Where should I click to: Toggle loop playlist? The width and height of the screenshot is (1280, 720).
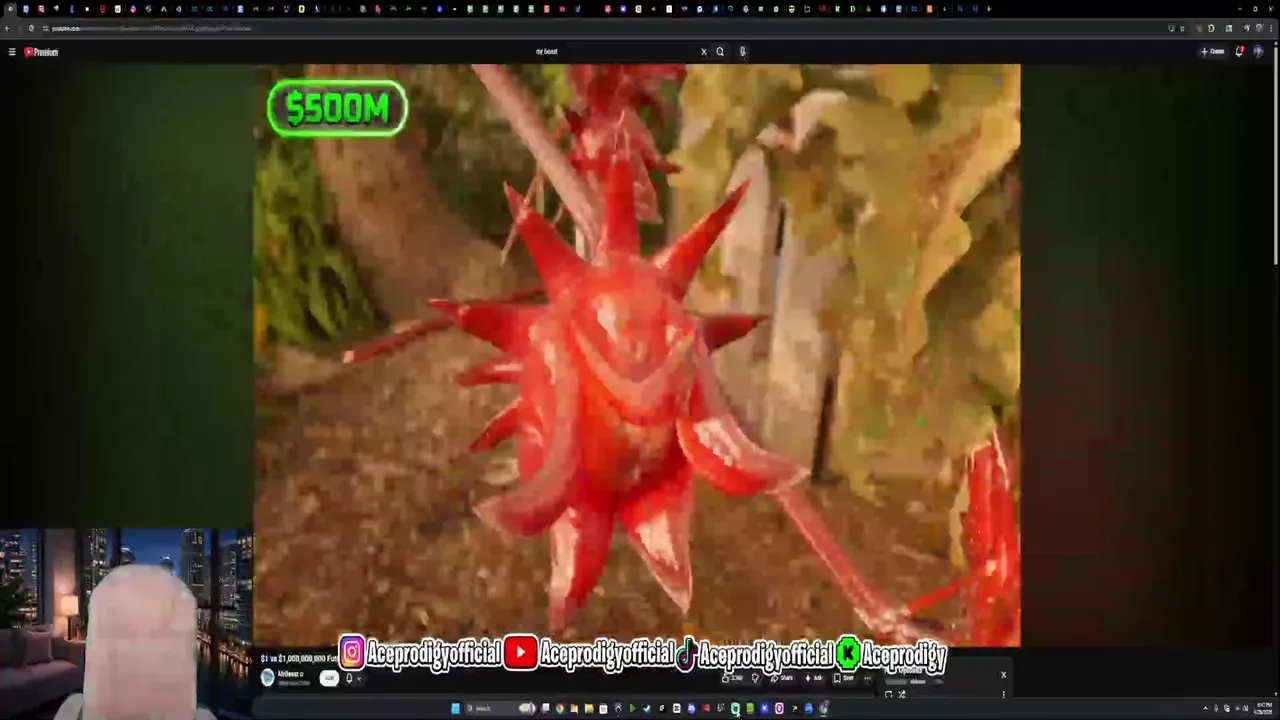[x=889, y=694]
